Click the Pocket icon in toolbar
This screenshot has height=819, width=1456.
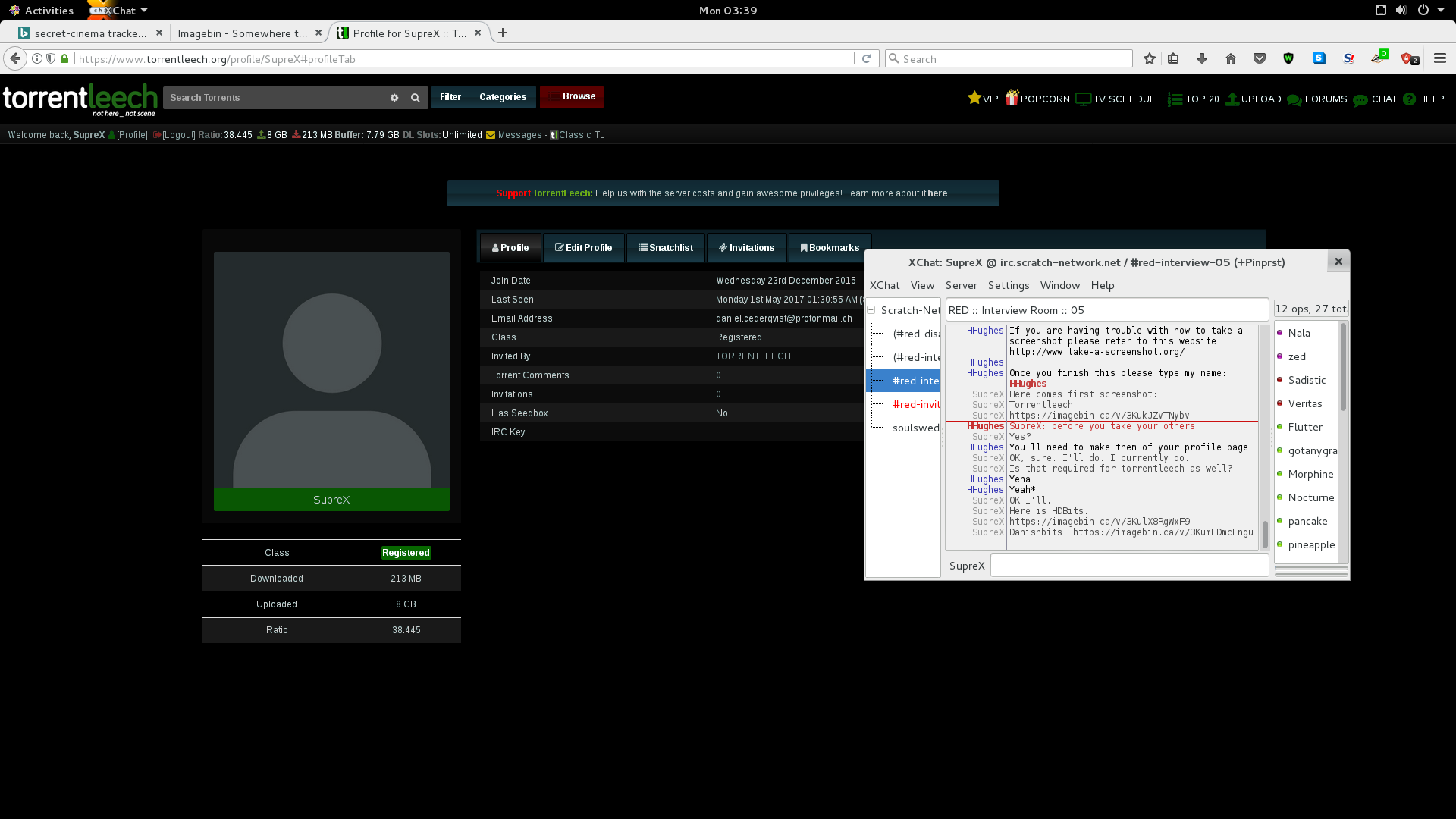pyautogui.click(x=1260, y=59)
